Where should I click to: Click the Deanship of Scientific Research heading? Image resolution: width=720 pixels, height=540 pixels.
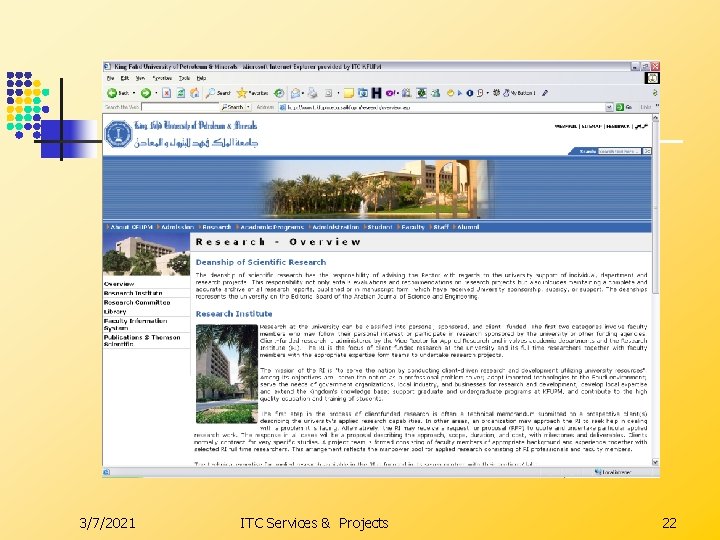[x=261, y=262]
